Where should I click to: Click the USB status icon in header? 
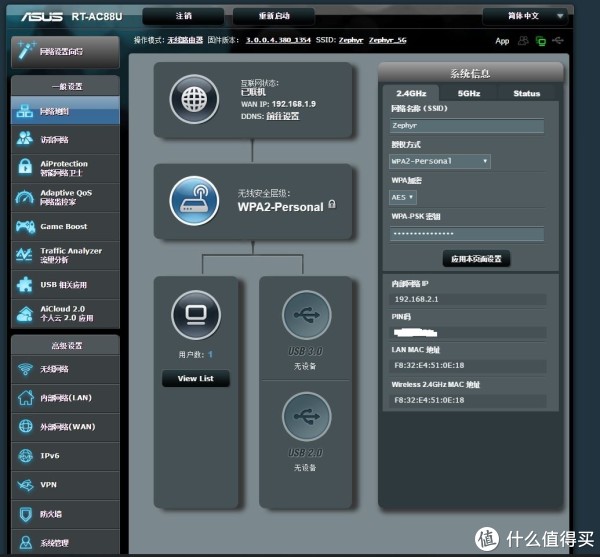tap(558, 40)
